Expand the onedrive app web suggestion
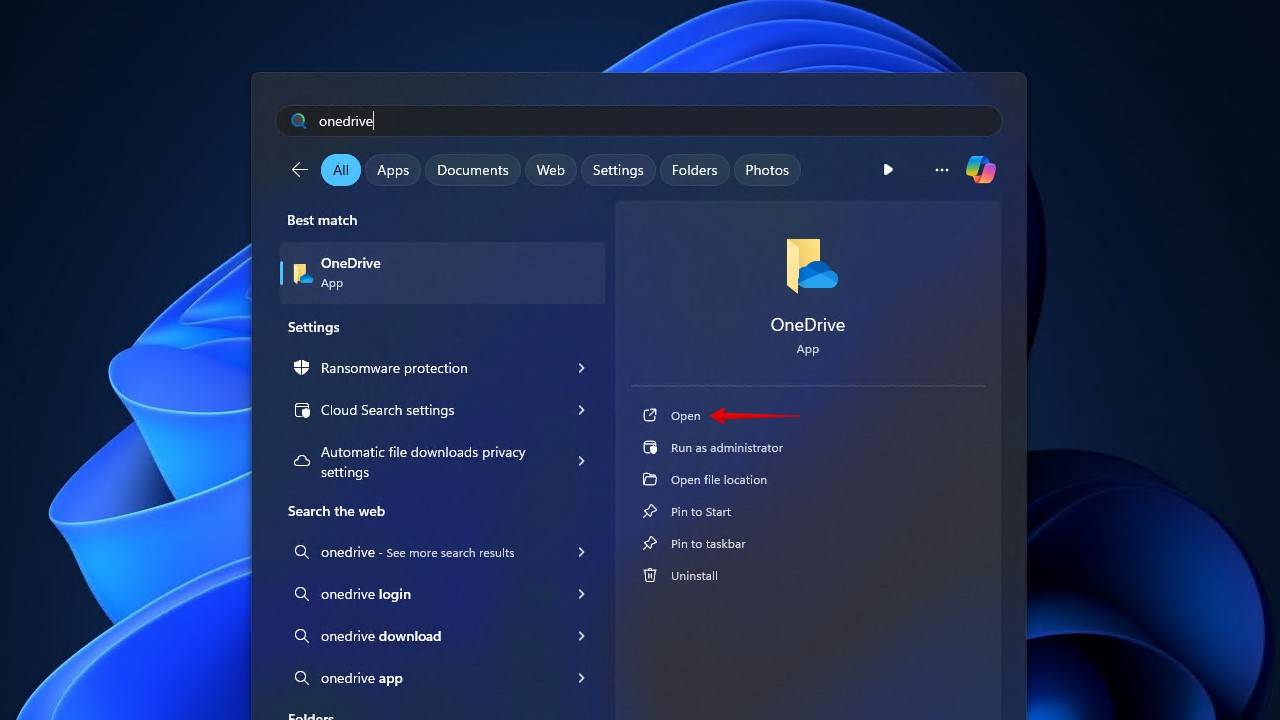 (x=360, y=678)
